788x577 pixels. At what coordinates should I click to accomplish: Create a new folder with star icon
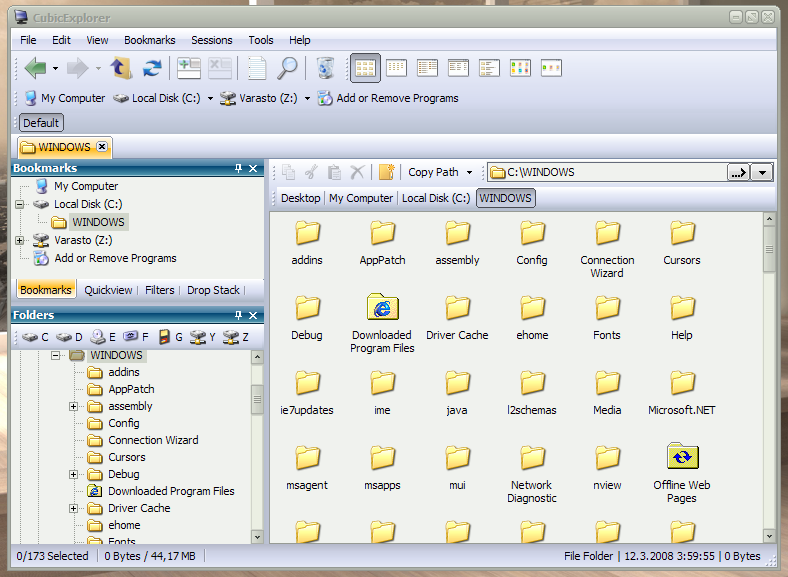386,172
